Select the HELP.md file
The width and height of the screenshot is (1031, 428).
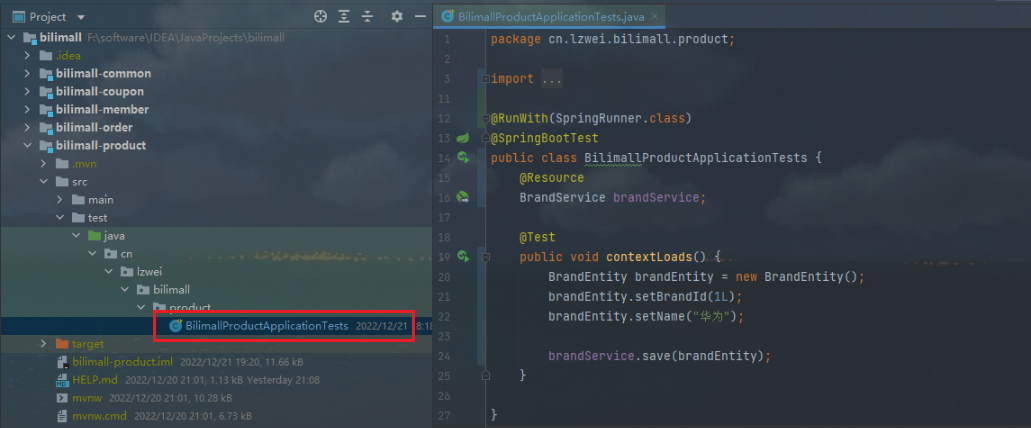(216, 379)
